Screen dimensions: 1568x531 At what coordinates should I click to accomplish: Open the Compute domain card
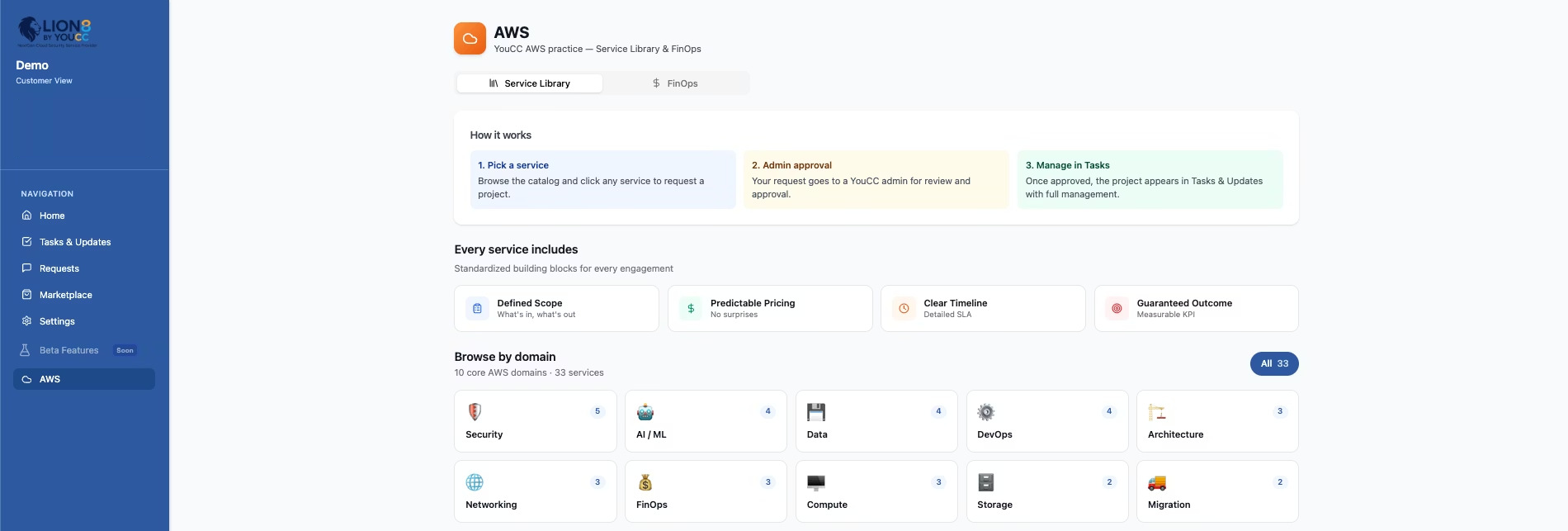(876, 491)
